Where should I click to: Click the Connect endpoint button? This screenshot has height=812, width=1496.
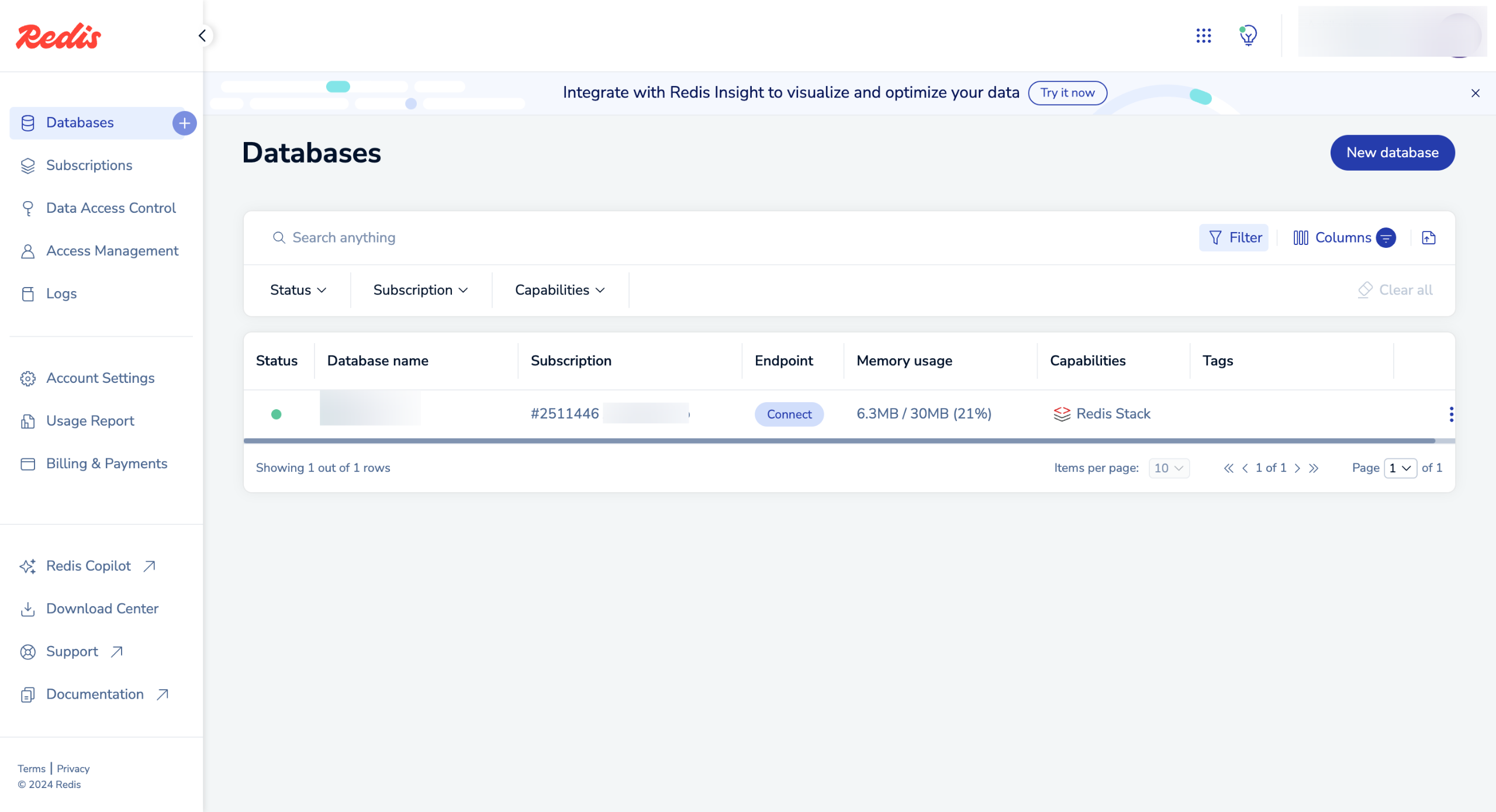[x=789, y=414]
